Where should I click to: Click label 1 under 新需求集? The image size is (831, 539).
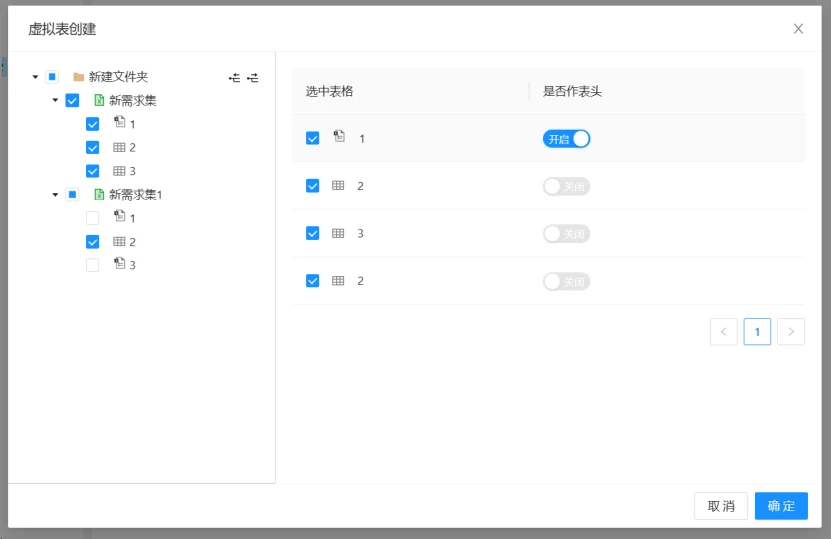point(132,125)
